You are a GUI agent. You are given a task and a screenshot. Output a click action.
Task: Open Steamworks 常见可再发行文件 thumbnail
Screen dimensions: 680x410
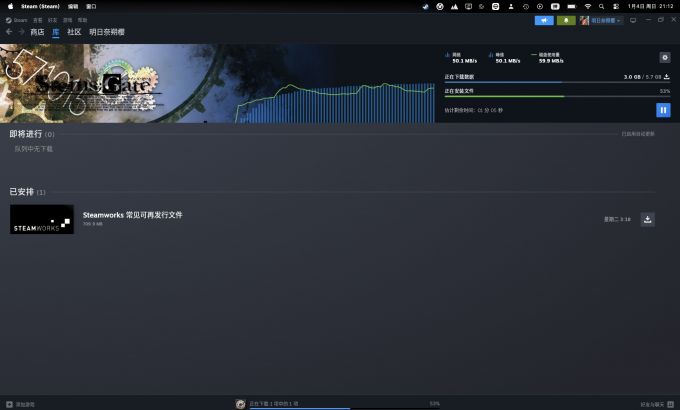pos(42,219)
